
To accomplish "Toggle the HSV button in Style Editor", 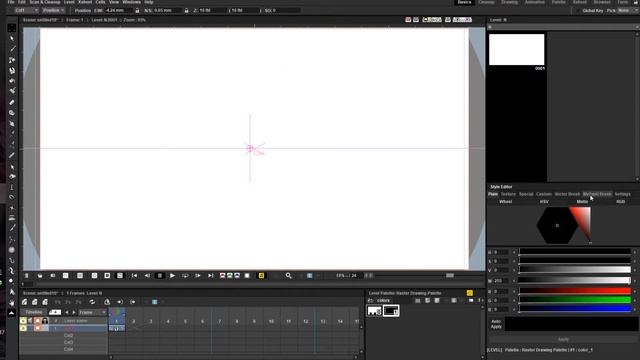I will click(544, 202).
